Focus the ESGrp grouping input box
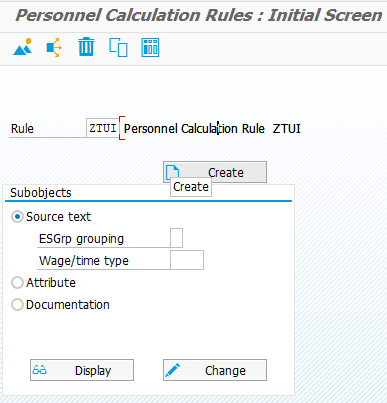Image resolution: width=387 pixels, height=403 pixels. [x=176, y=238]
